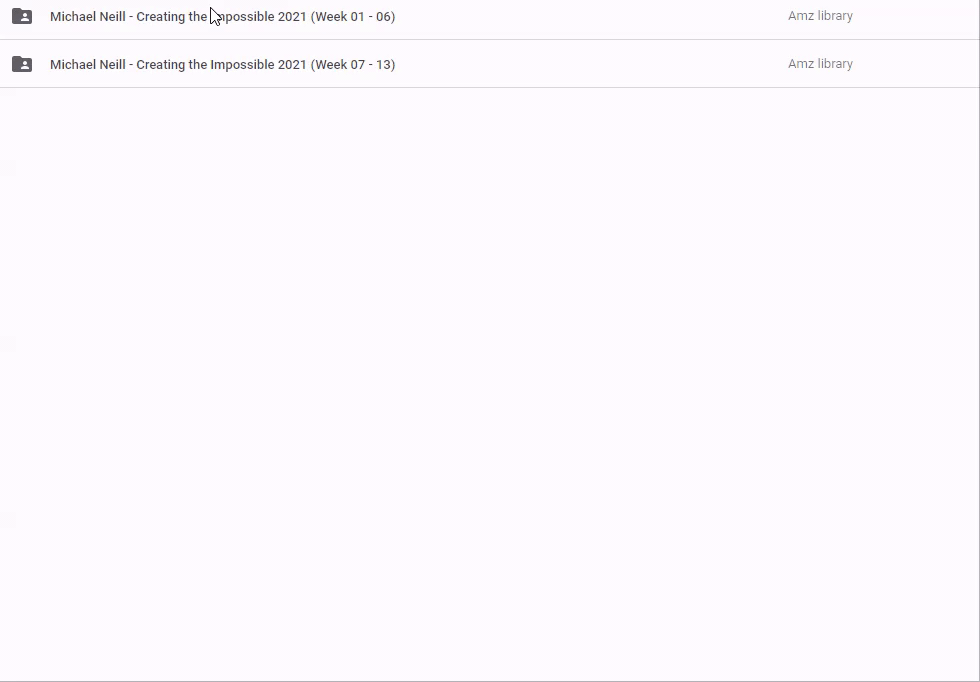Click the shared folder icon for Week 07 - 13

click(x=22, y=64)
